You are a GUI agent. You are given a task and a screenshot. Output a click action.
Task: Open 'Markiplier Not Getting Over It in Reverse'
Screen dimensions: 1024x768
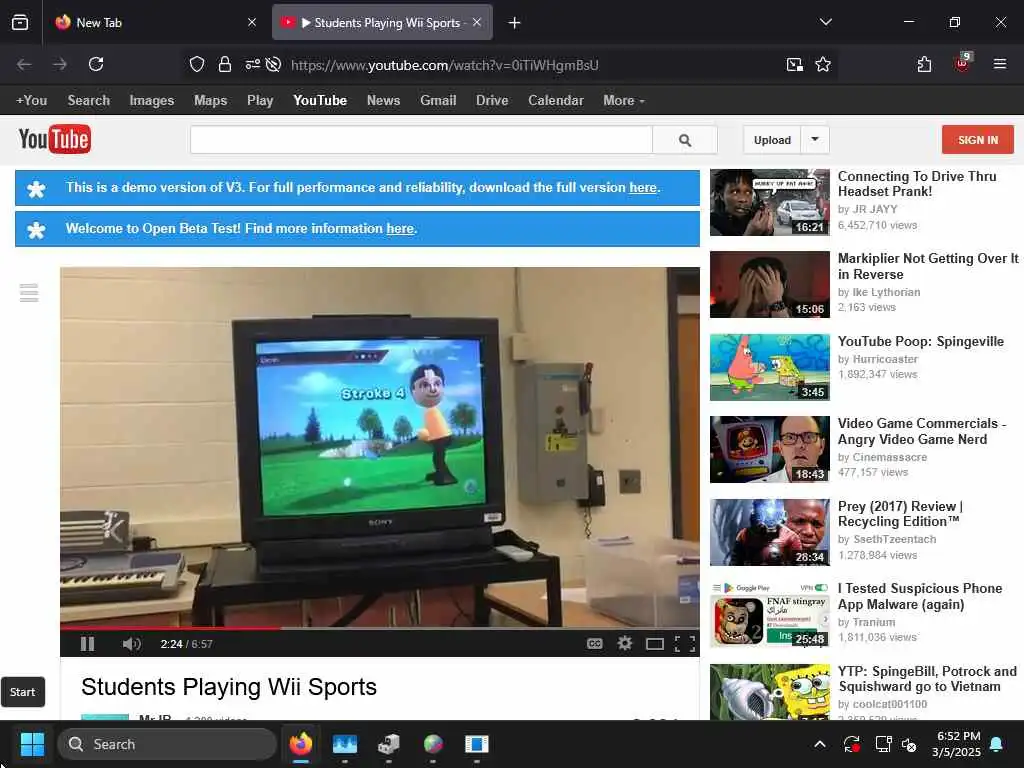927,266
